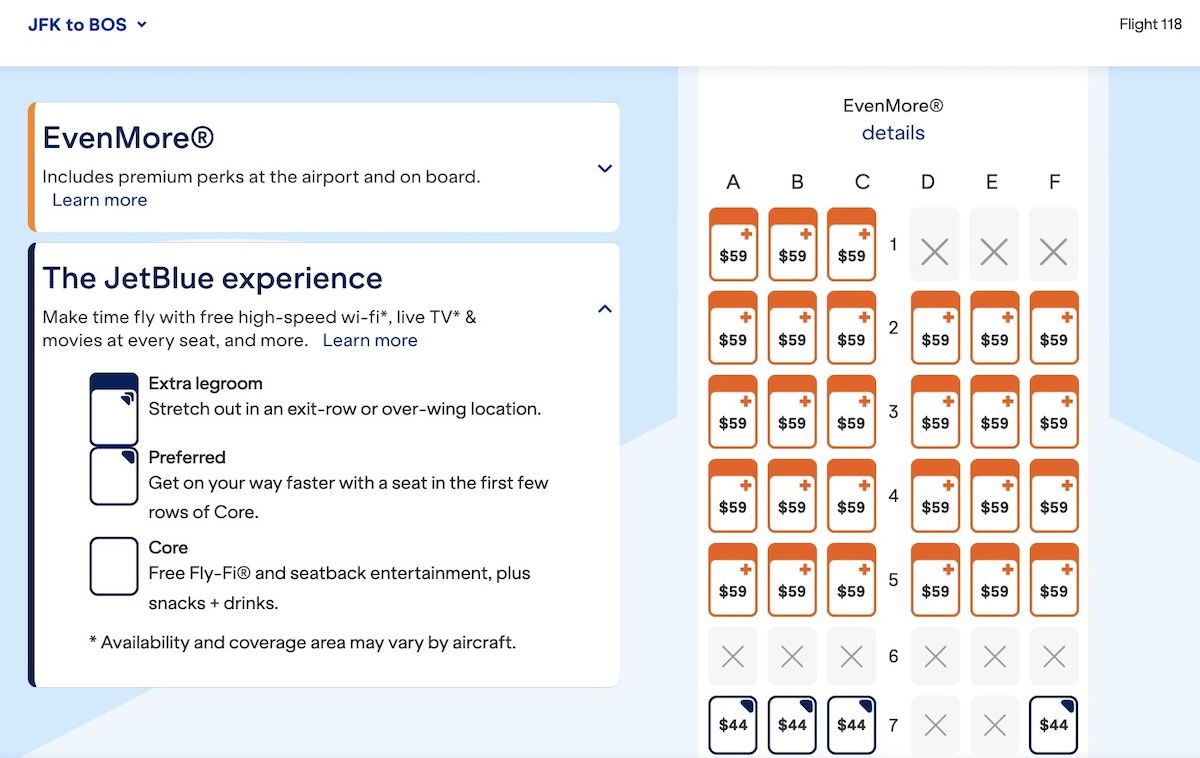Open EvenMore Learn more link
This screenshot has width=1200, height=758.
(x=99, y=200)
